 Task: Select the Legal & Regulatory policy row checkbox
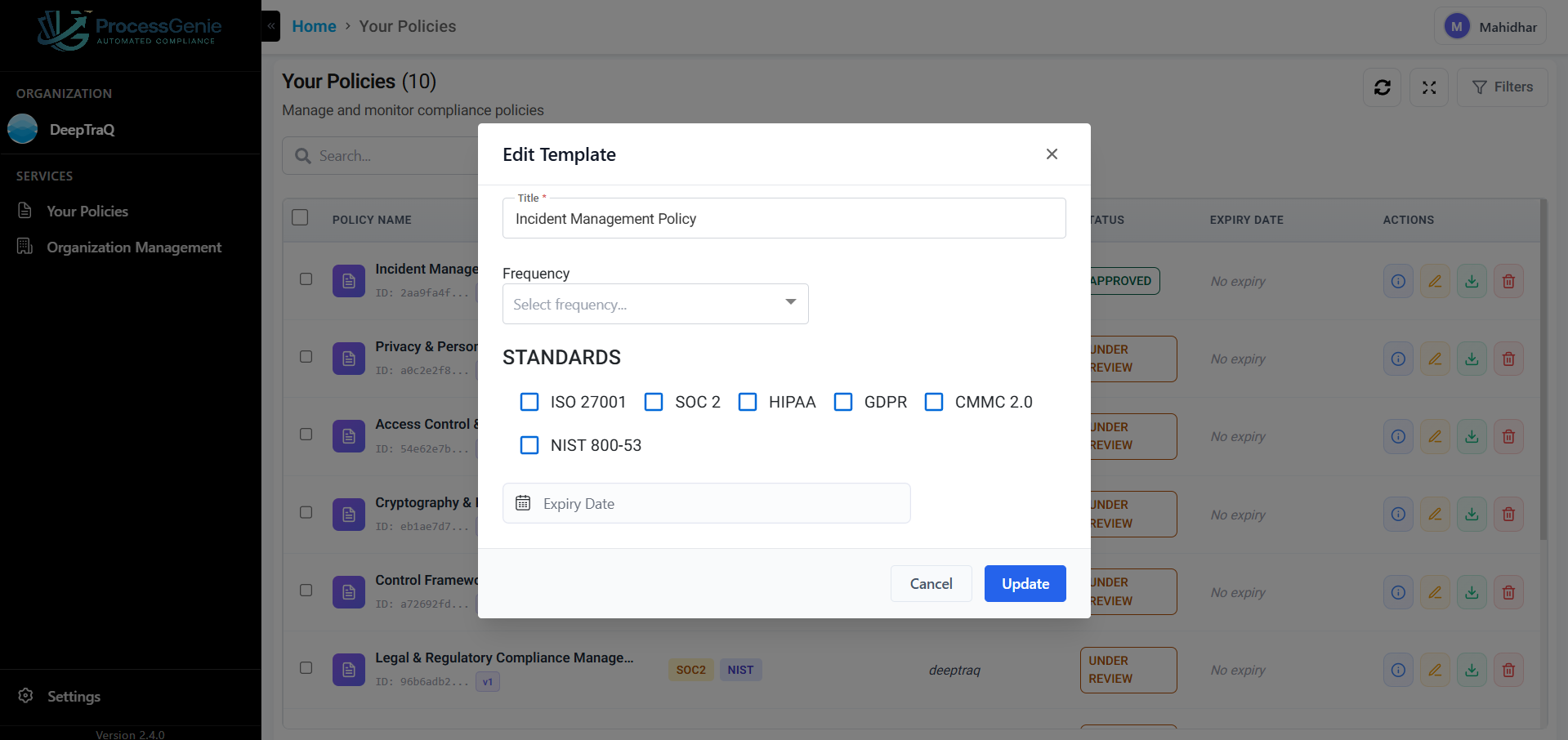[306, 668]
